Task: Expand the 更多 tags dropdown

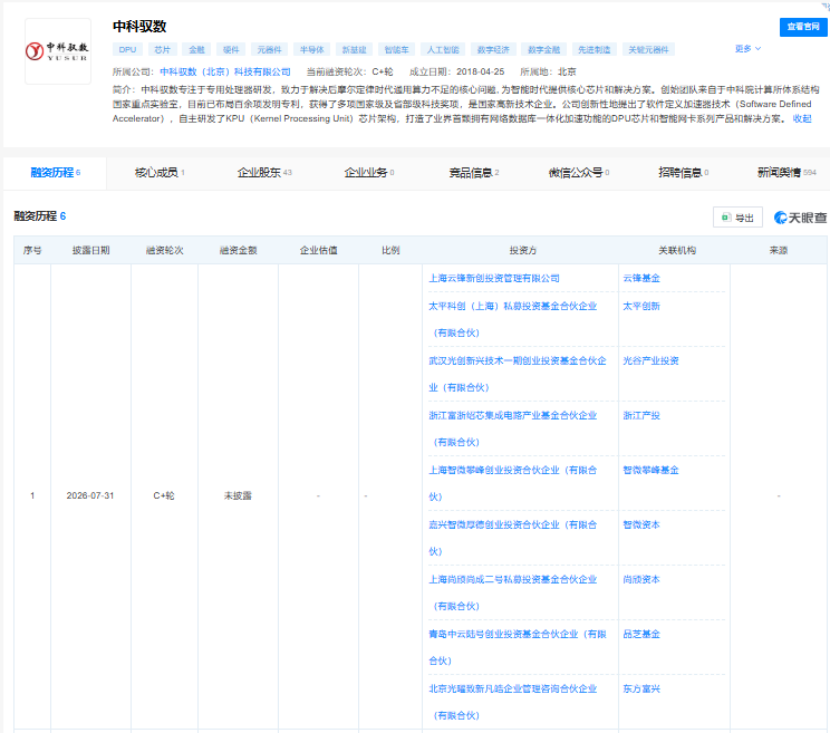Action: [747, 49]
